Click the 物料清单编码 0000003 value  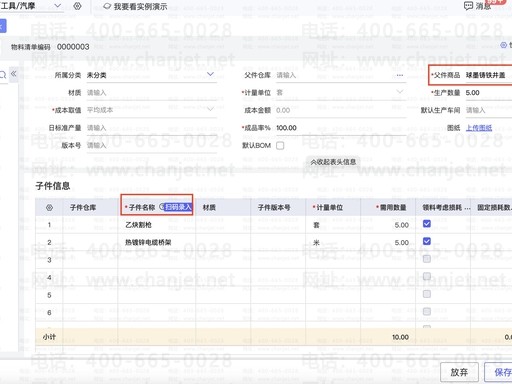[x=73, y=47]
